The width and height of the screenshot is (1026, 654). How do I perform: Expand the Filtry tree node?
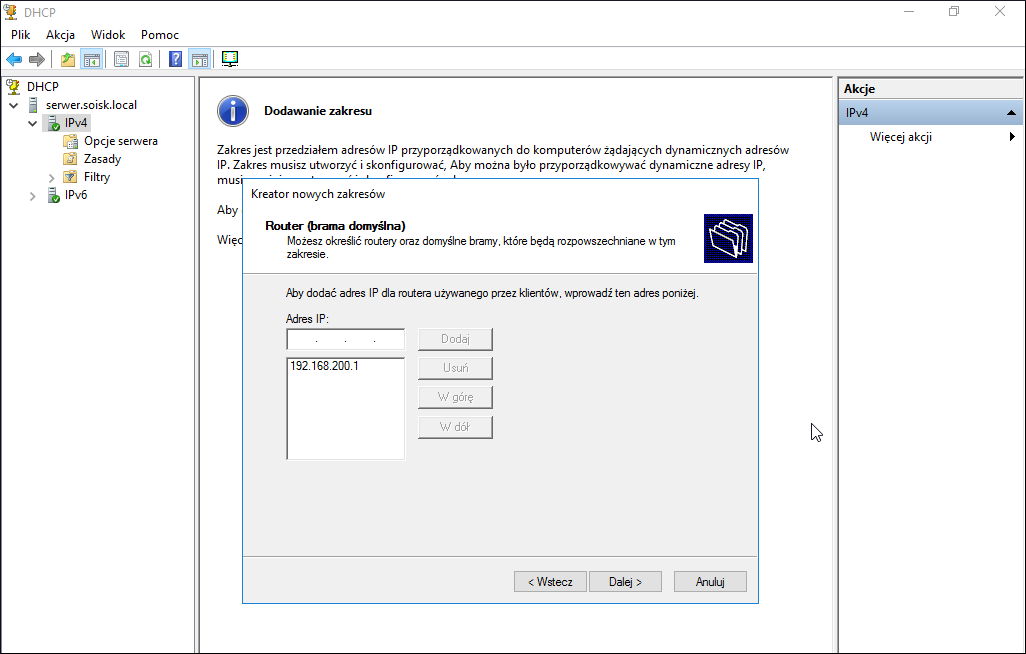tap(51, 177)
